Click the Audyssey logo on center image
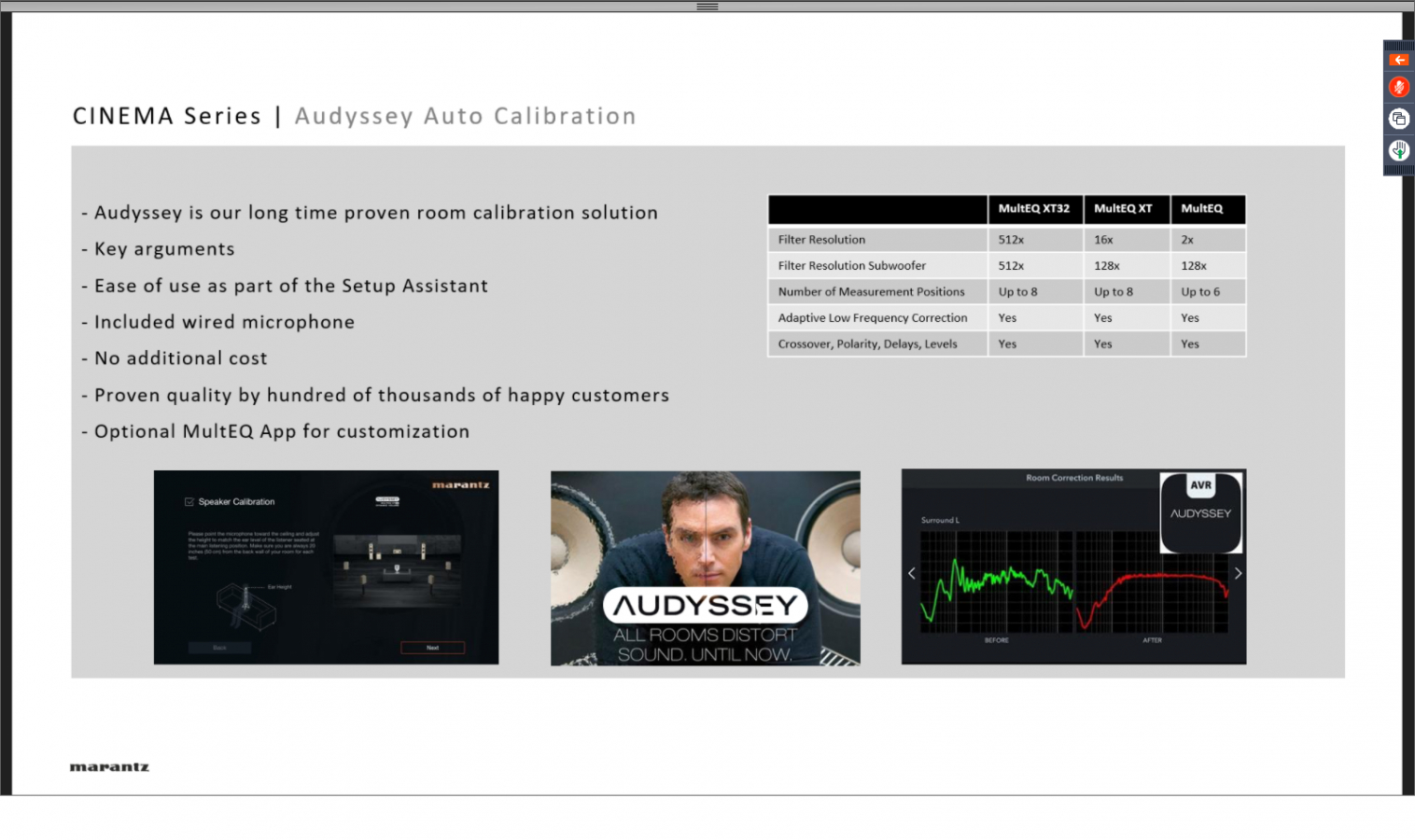1415x840 pixels. [x=706, y=606]
